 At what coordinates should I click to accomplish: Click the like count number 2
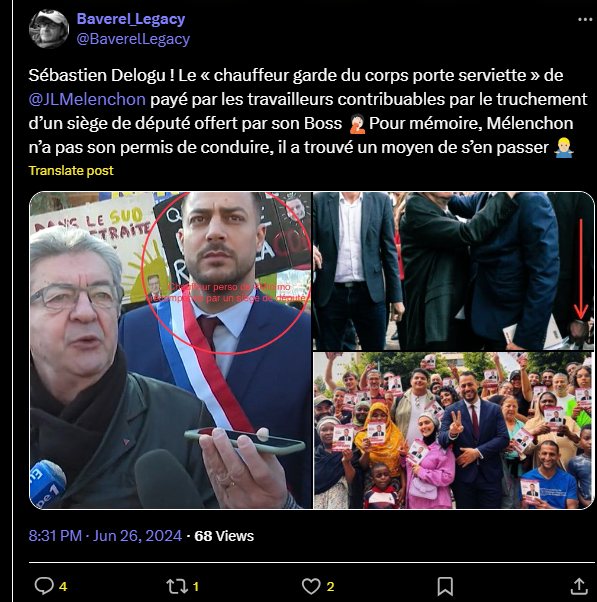pyautogui.click(x=330, y=587)
